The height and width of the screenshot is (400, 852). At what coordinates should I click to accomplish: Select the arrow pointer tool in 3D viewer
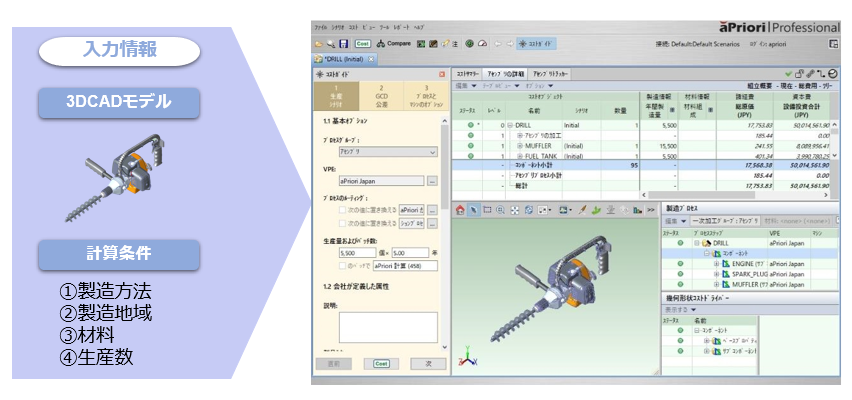[x=474, y=210]
